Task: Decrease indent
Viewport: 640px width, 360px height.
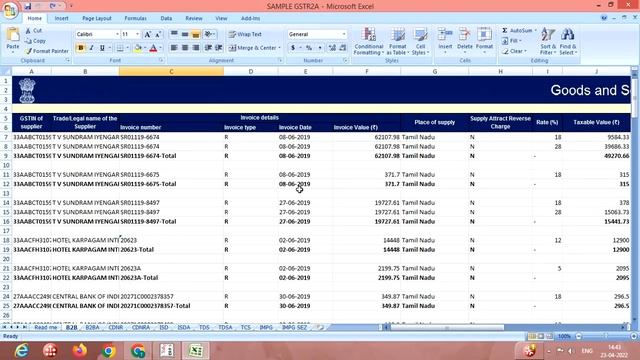Action: [x=208, y=48]
